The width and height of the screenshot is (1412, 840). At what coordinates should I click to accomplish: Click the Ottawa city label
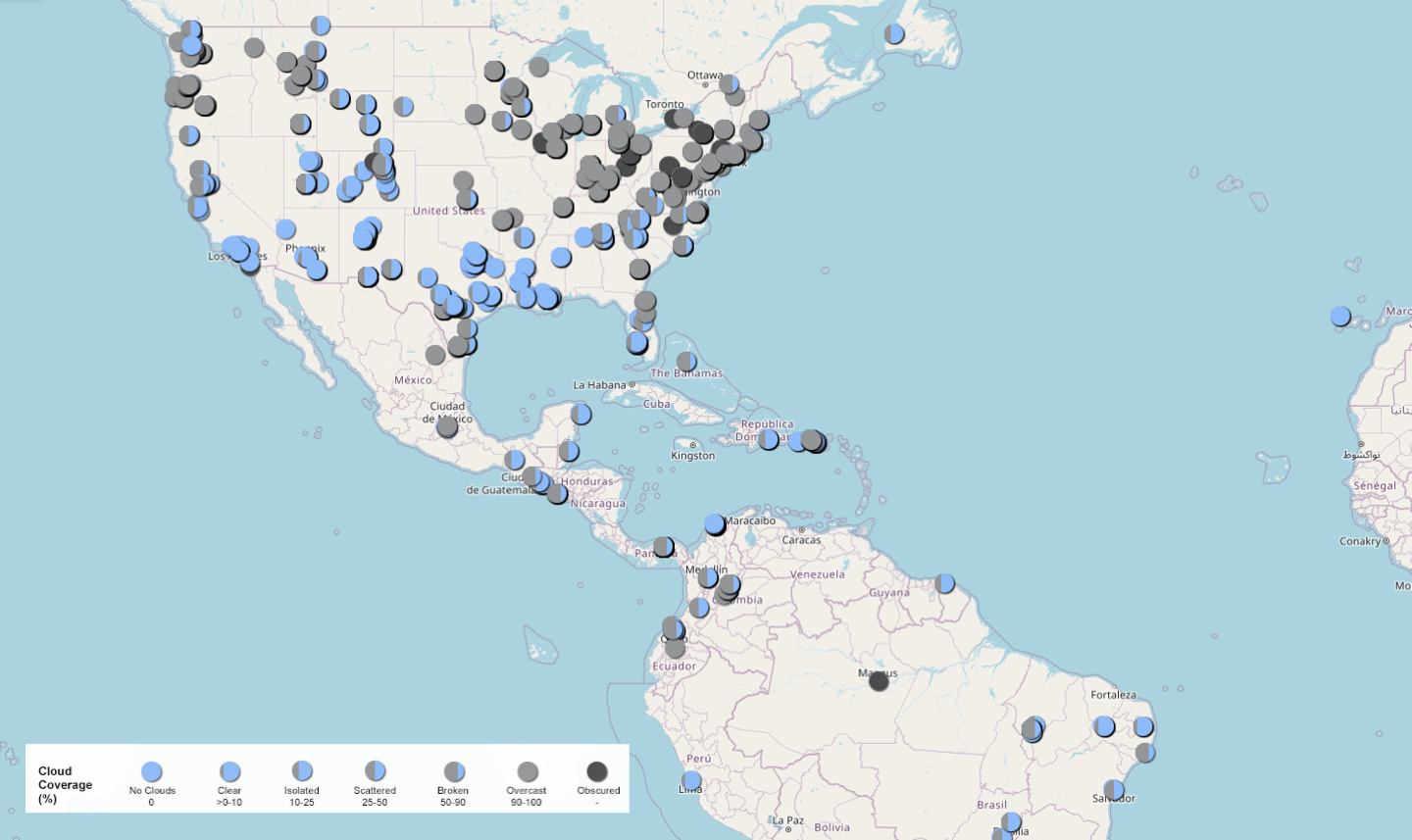click(x=705, y=75)
